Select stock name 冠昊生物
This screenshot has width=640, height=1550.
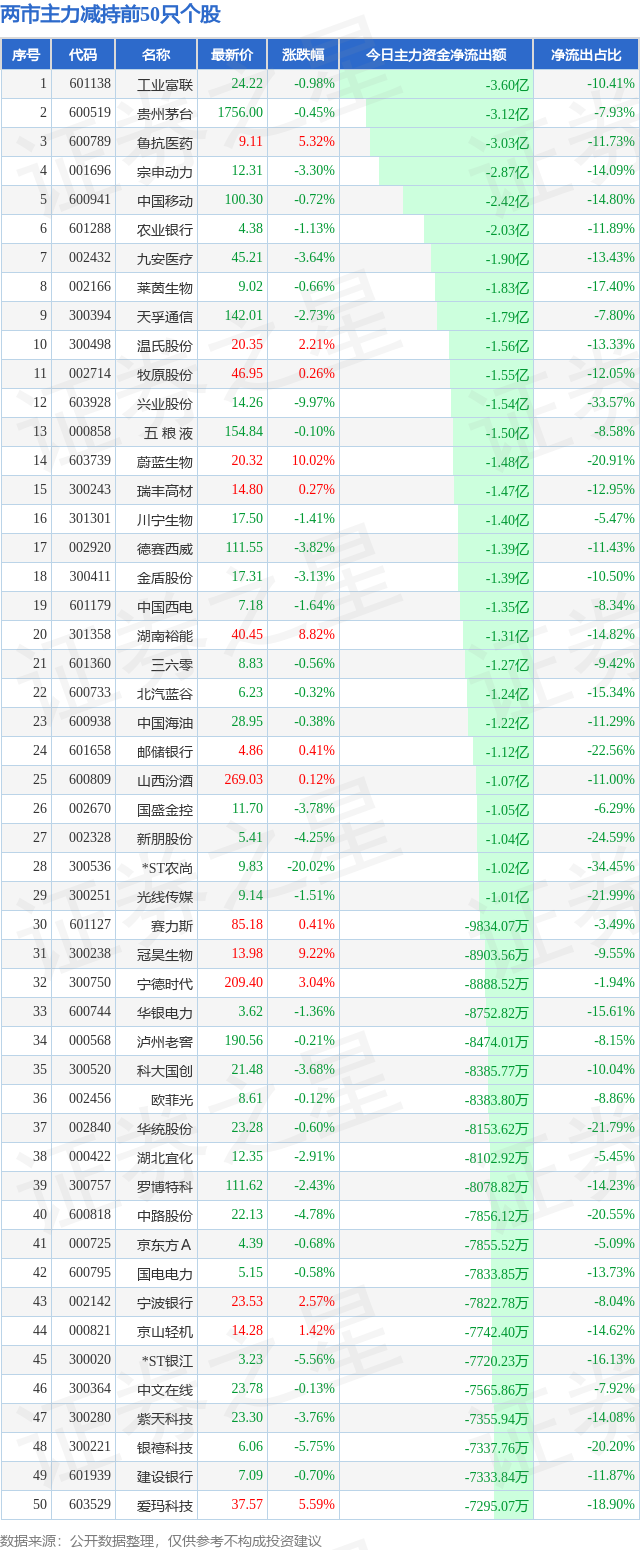pos(165,955)
